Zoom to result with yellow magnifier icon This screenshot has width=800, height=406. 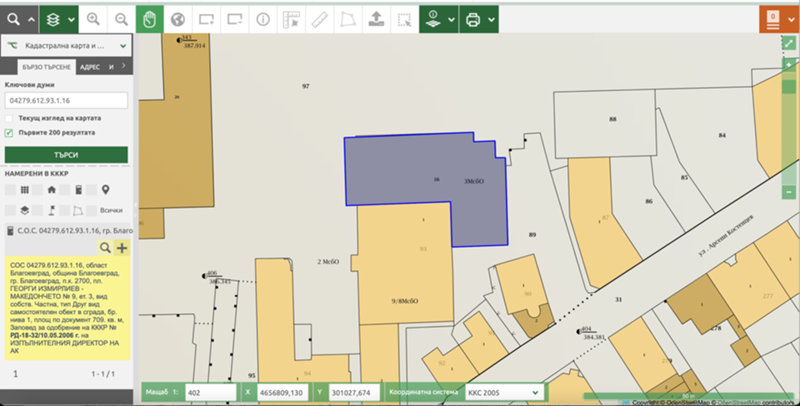(105, 247)
